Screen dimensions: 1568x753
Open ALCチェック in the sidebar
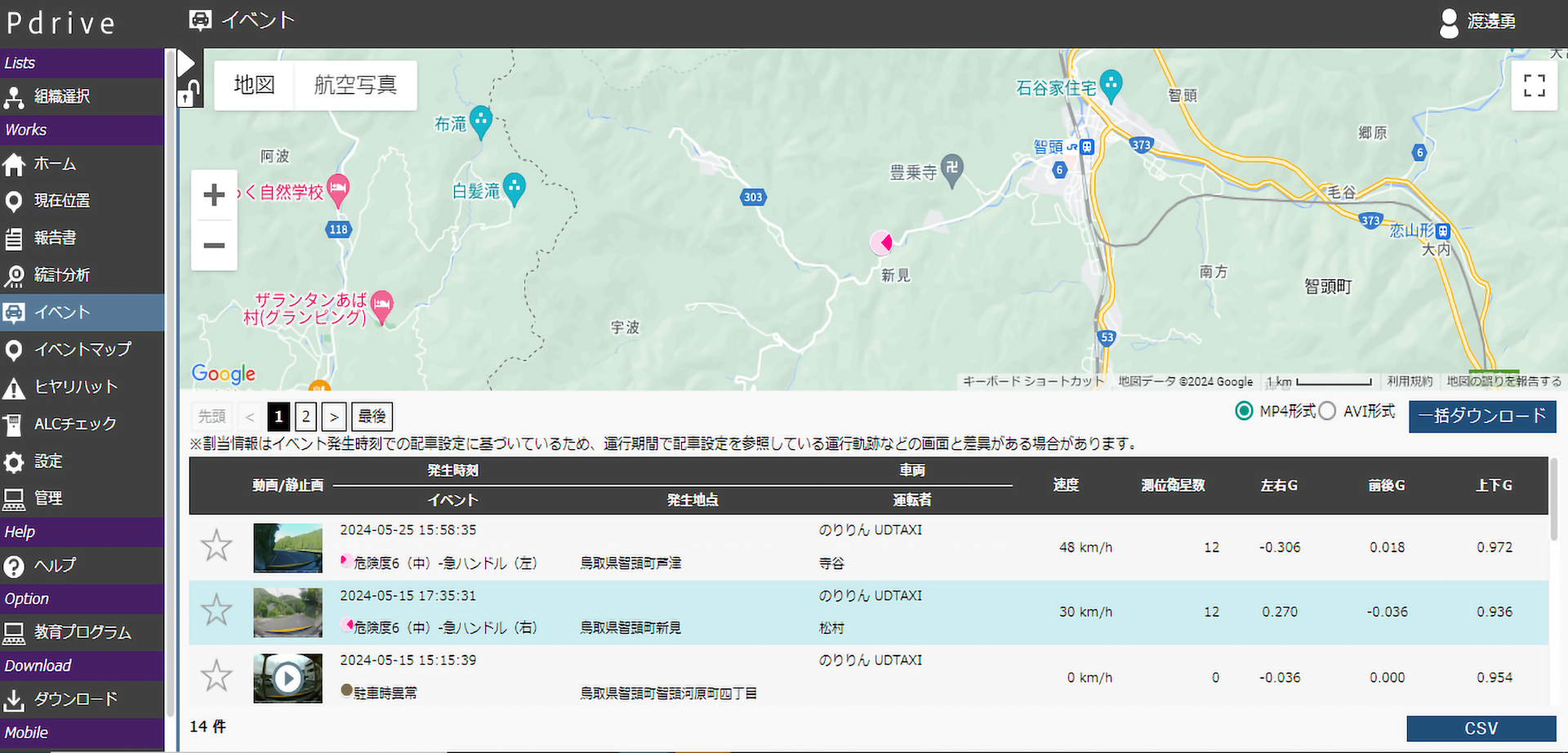(75, 424)
